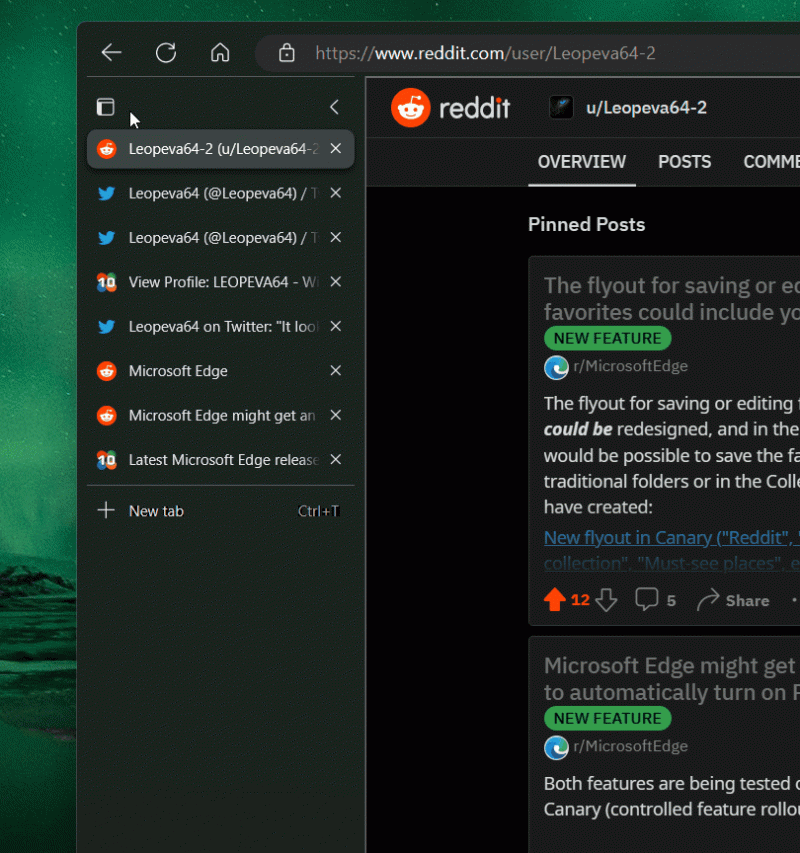The width and height of the screenshot is (800, 853).
Task: Close the "Leopeva64 on Twitter" tab
Action: coord(335,326)
